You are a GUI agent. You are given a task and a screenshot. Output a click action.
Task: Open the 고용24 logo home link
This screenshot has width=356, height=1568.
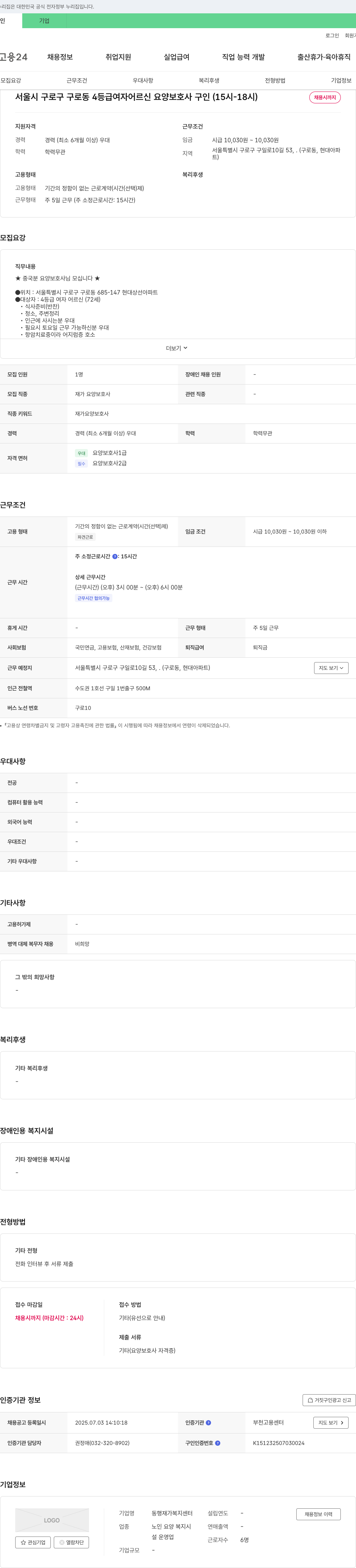pyautogui.click(x=13, y=57)
